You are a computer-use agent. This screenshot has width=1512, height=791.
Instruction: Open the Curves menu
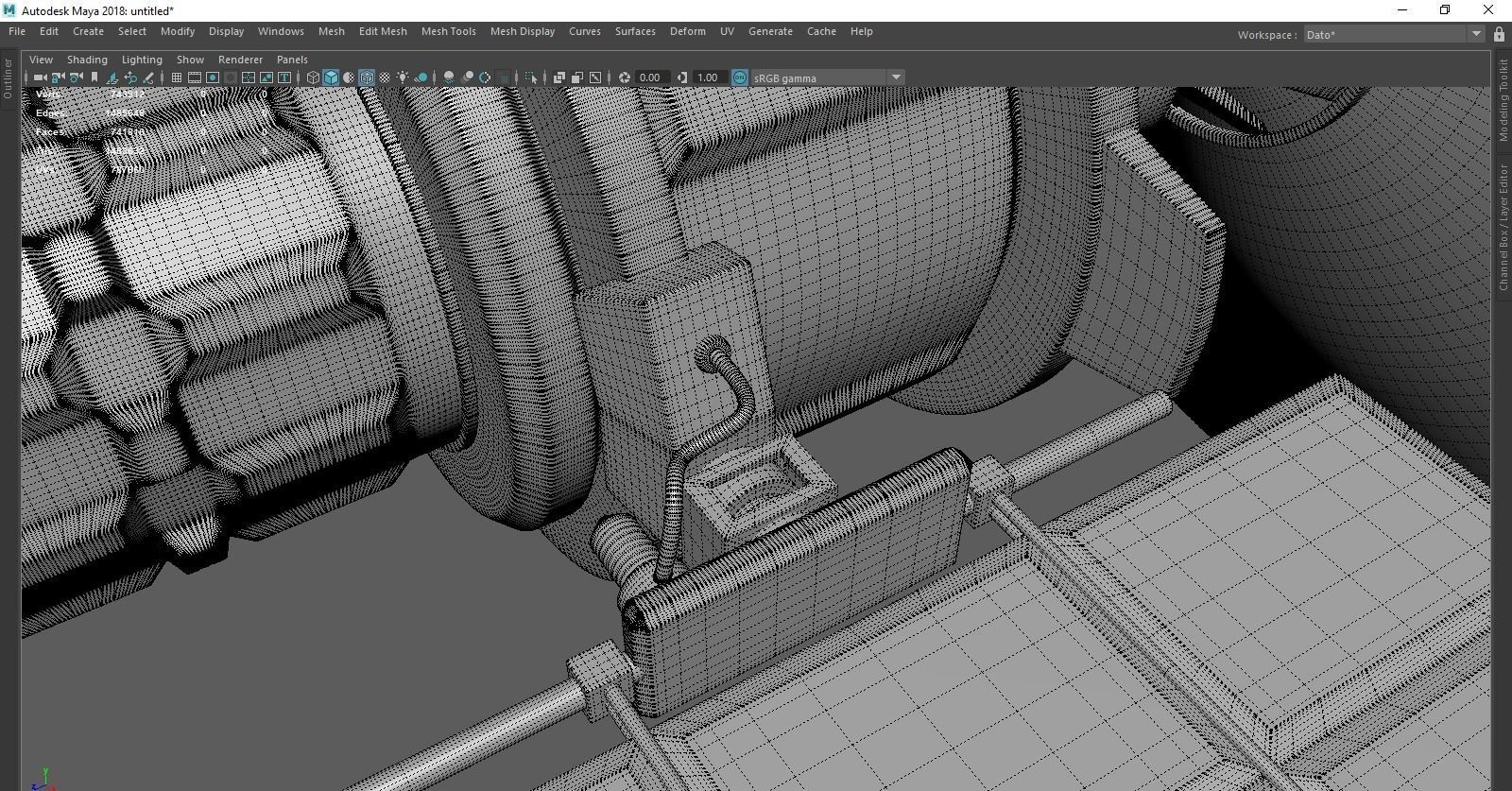point(585,31)
